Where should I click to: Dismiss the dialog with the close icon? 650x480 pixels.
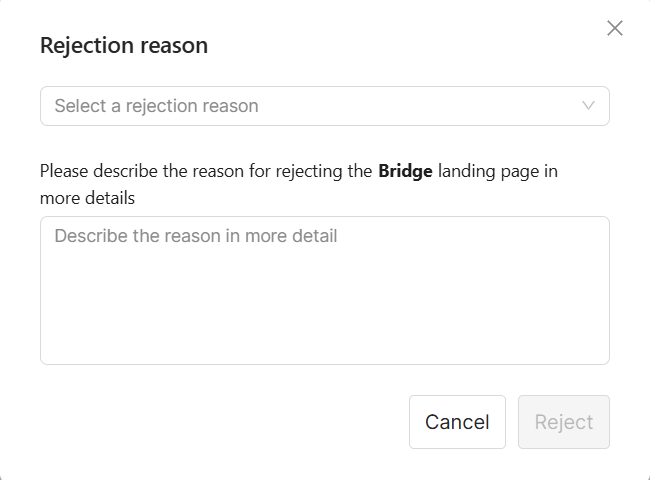pos(615,28)
